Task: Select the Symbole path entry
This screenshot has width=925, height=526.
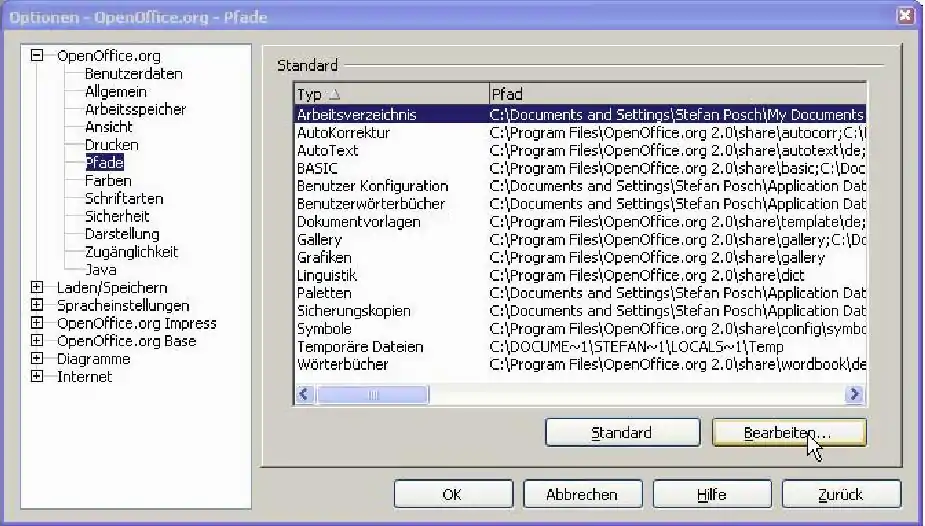Action: [580, 328]
